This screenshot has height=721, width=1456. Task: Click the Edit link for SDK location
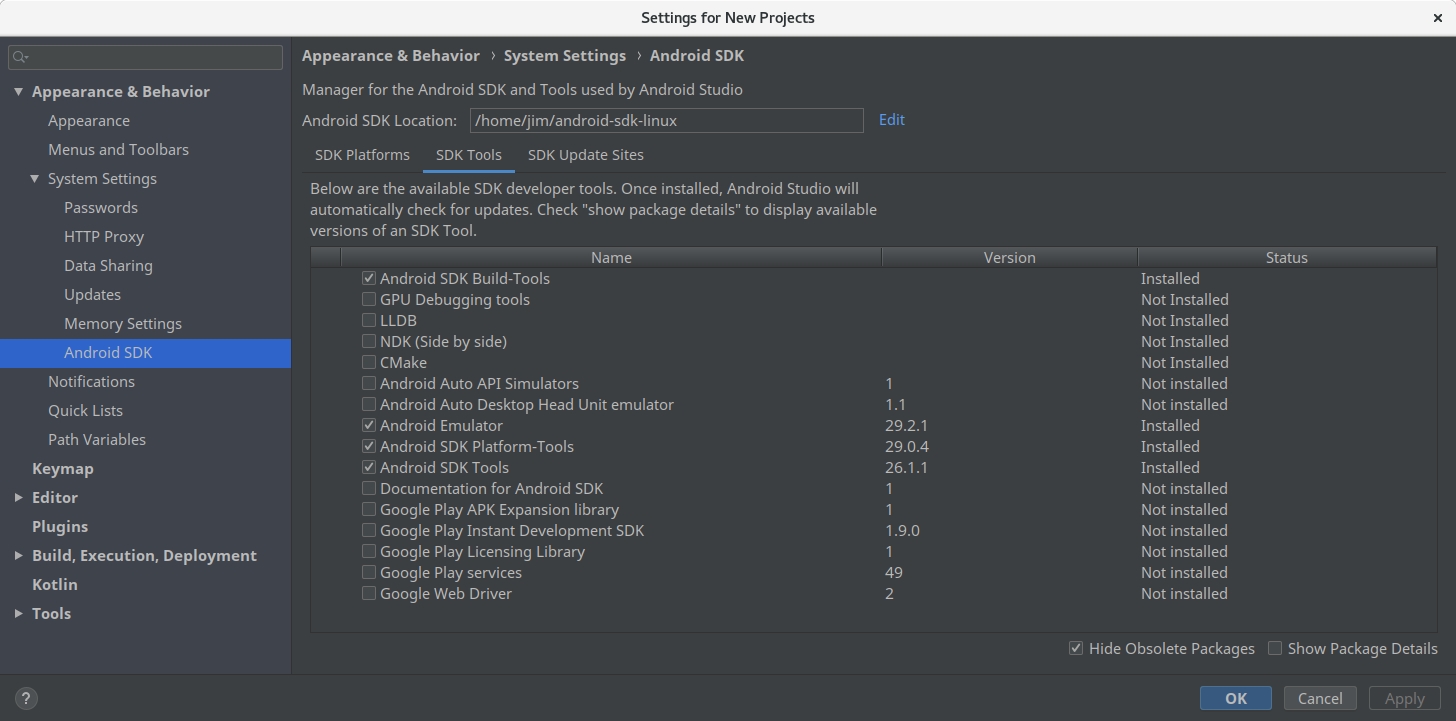[890, 120]
